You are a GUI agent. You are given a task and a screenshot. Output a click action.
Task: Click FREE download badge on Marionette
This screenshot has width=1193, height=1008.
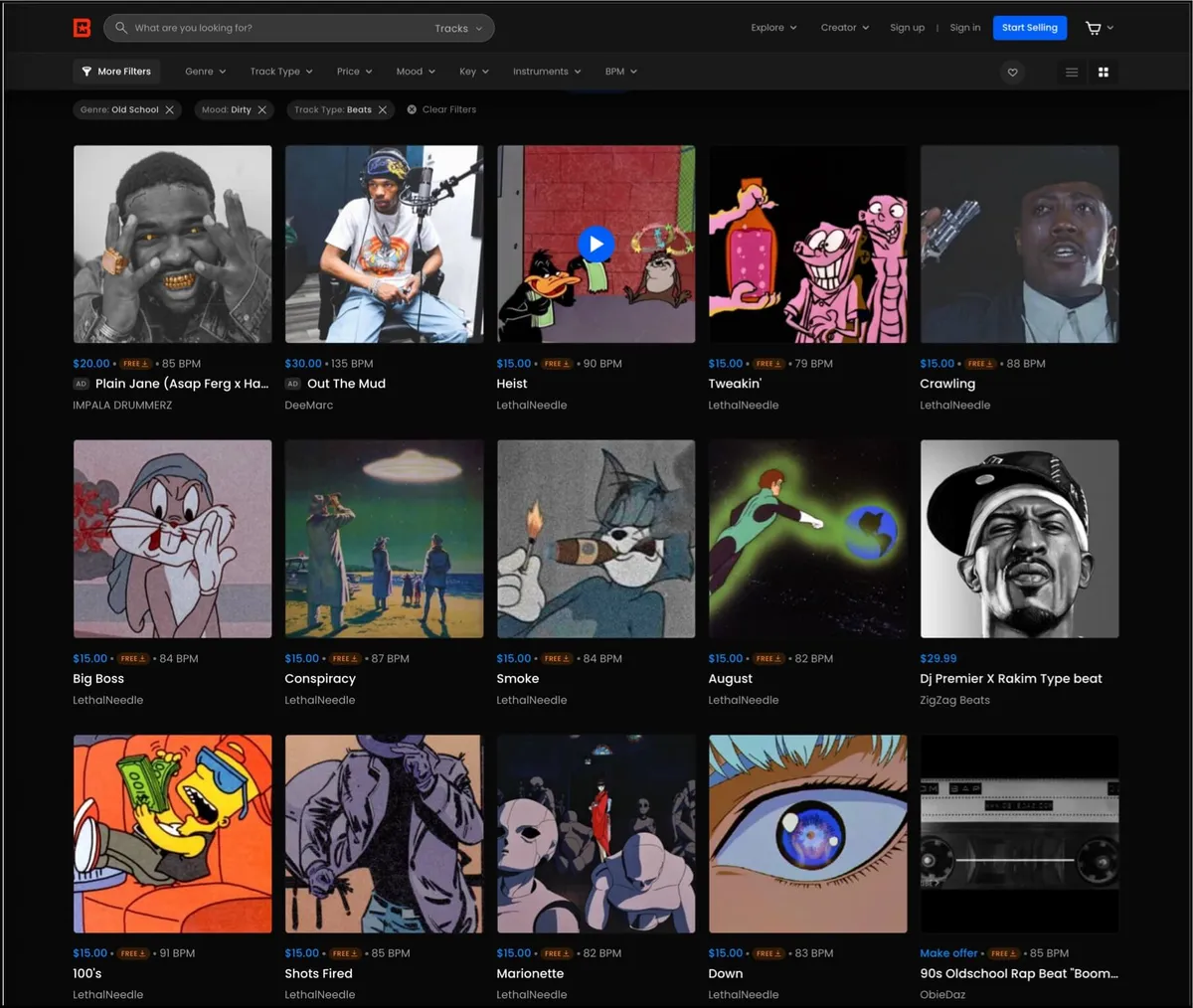pos(556,953)
